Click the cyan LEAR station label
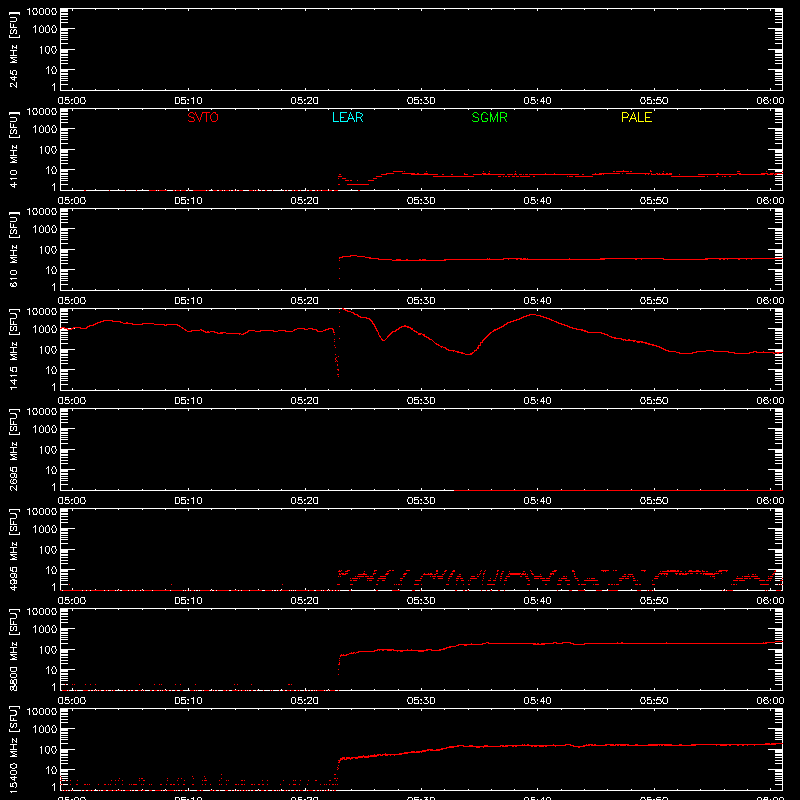The width and height of the screenshot is (800, 800). coord(347,117)
